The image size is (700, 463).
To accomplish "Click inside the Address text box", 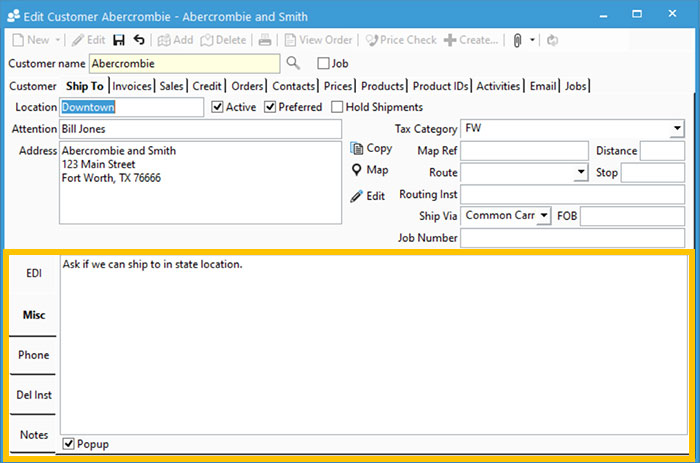I will [x=200, y=183].
